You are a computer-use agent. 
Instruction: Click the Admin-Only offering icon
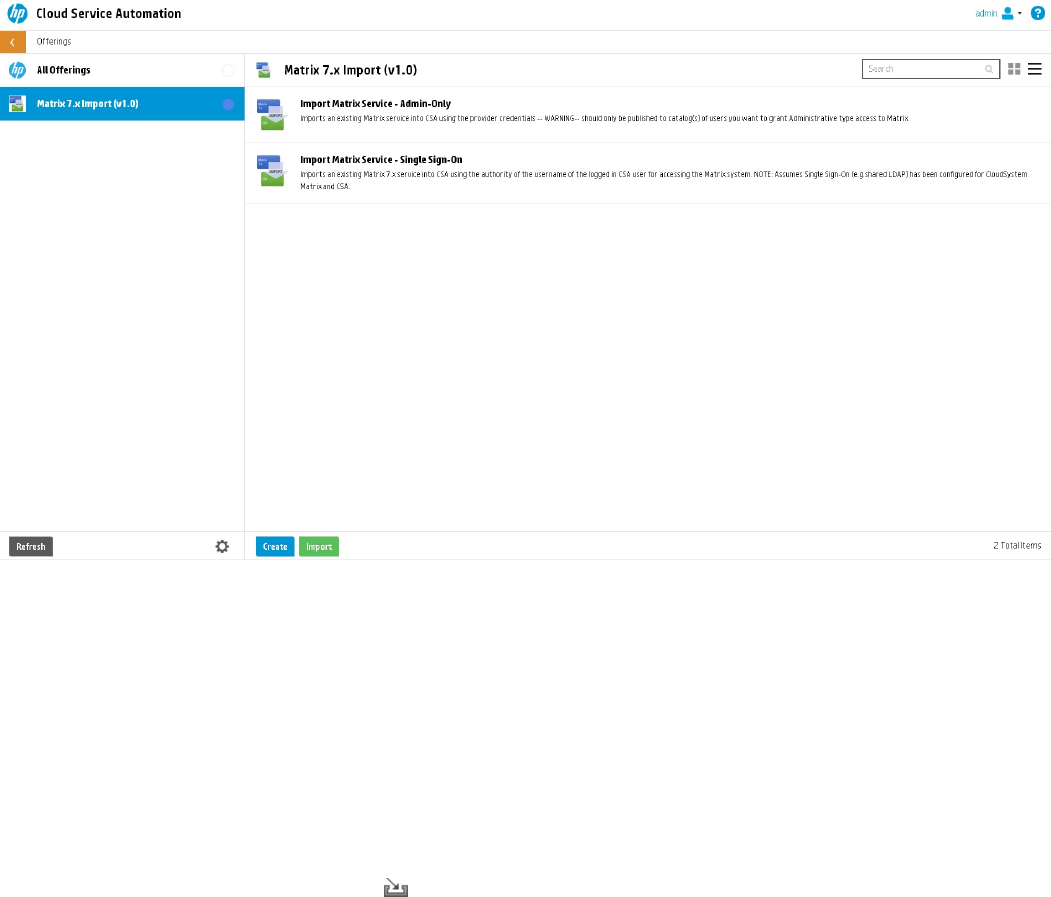click(272, 114)
